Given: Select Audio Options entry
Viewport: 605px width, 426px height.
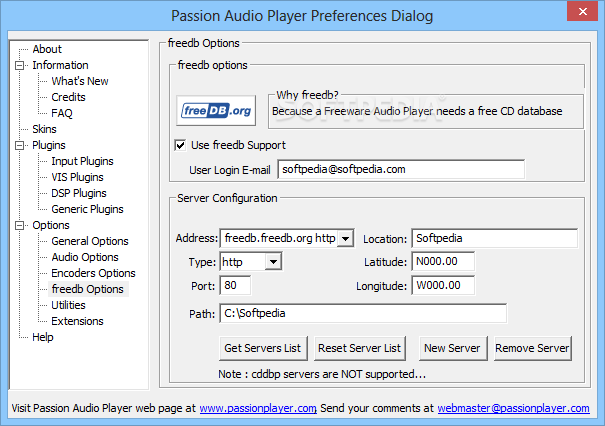Looking at the screenshot, I should coord(85,257).
